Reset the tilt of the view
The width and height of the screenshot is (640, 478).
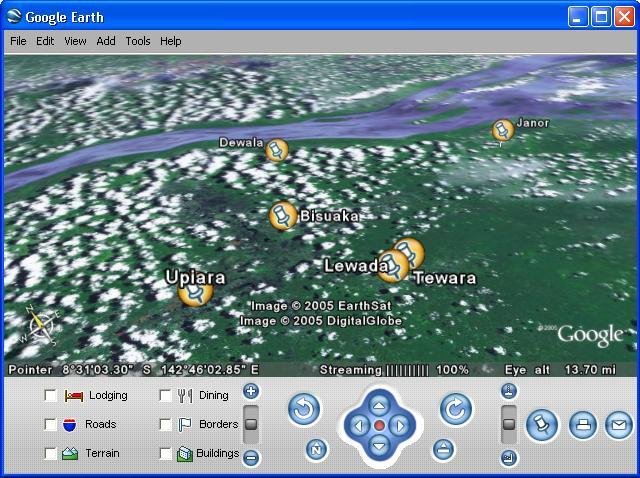tap(443, 450)
